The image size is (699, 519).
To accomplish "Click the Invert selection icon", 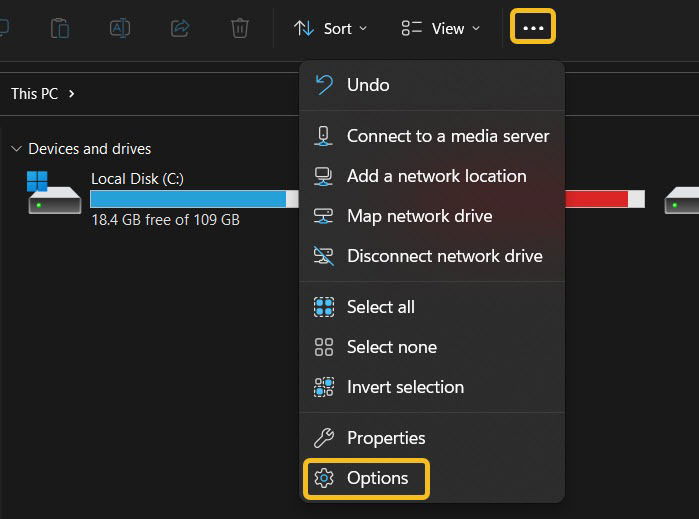I will [324, 387].
